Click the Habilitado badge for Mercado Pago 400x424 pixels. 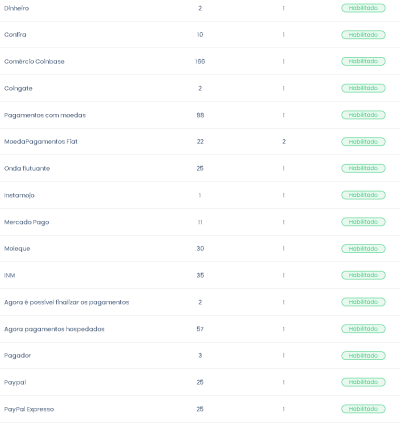point(363,222)
